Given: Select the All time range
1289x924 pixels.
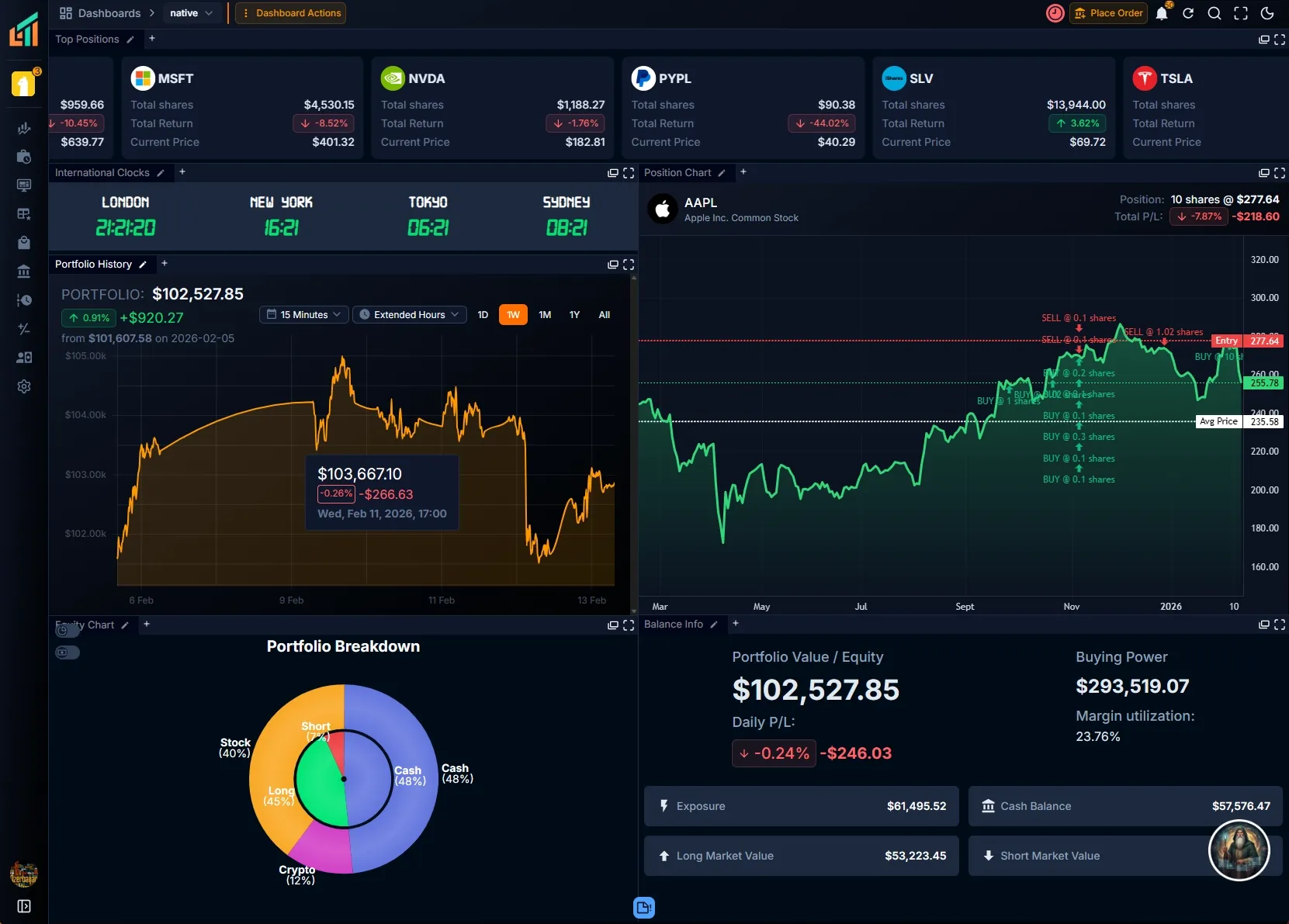Looking at the screenshot, I should point(605,315).
